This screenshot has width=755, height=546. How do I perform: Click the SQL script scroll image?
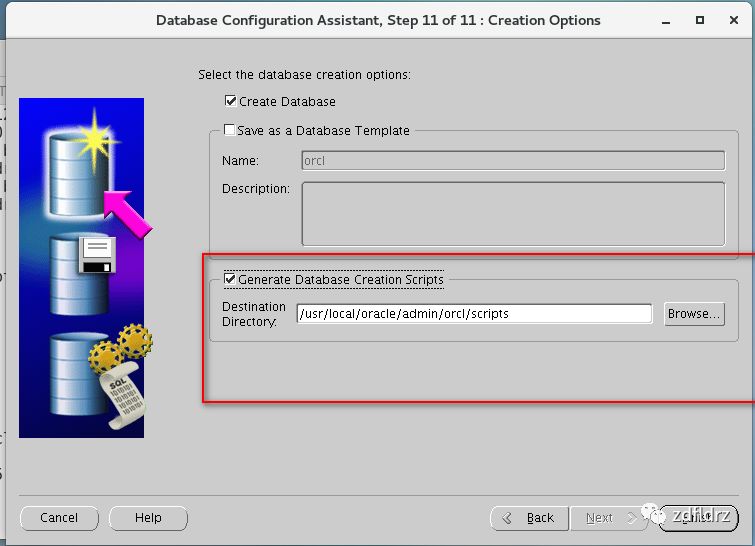(122, 396)
